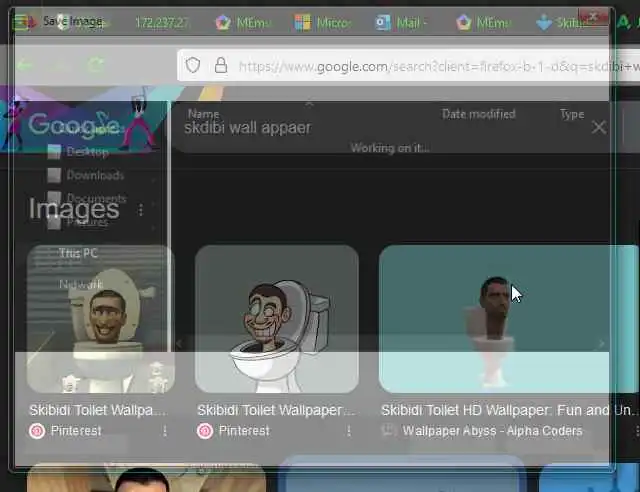The height and width of the screenshot is (492, 640).
Task: Sort files by Date modified column
Action: pos(478,114)
